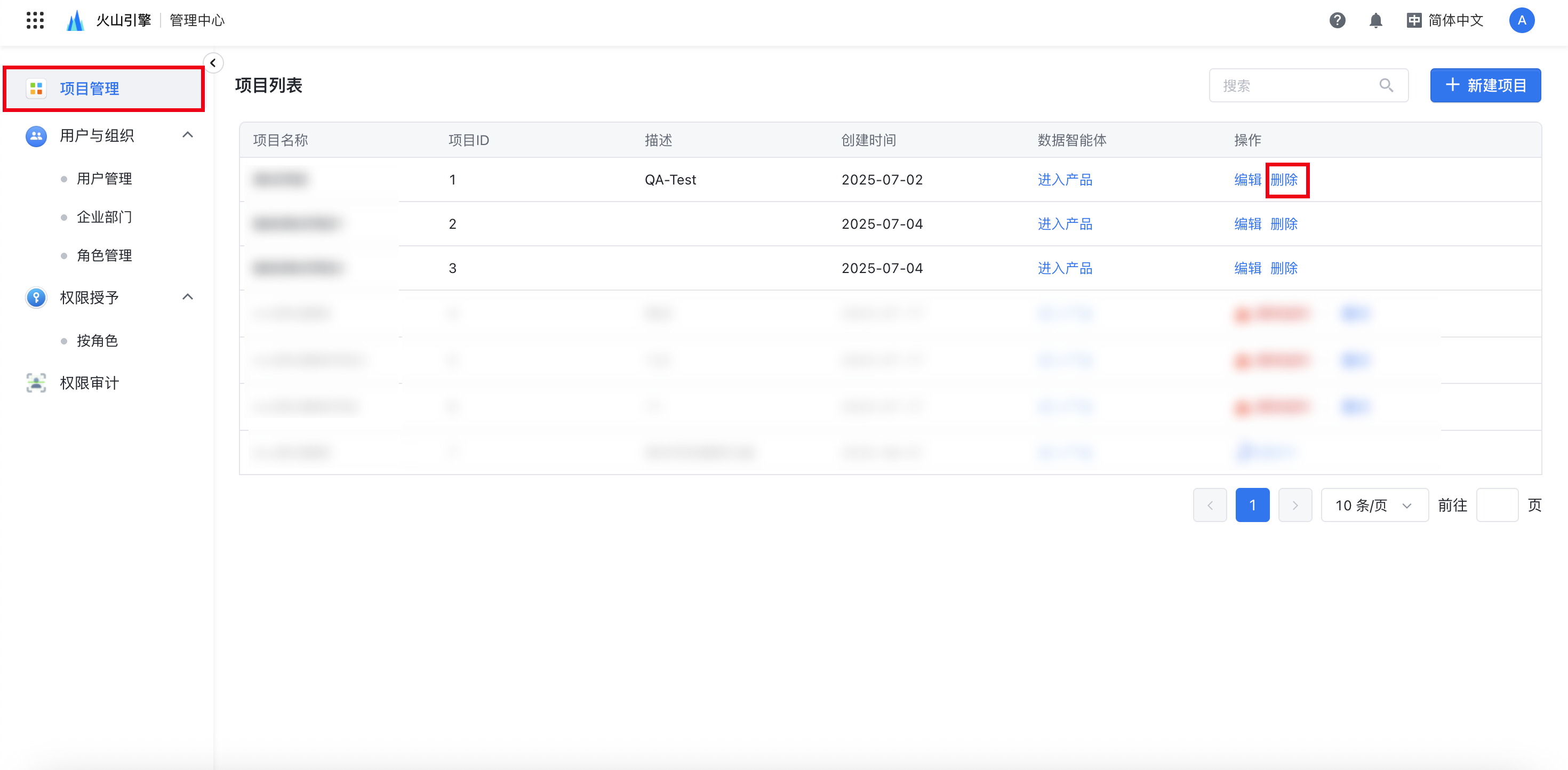This screenshot has height=770, width=1568.
Task: Open 用户管理 submenu item
Action: coord(104,179)
